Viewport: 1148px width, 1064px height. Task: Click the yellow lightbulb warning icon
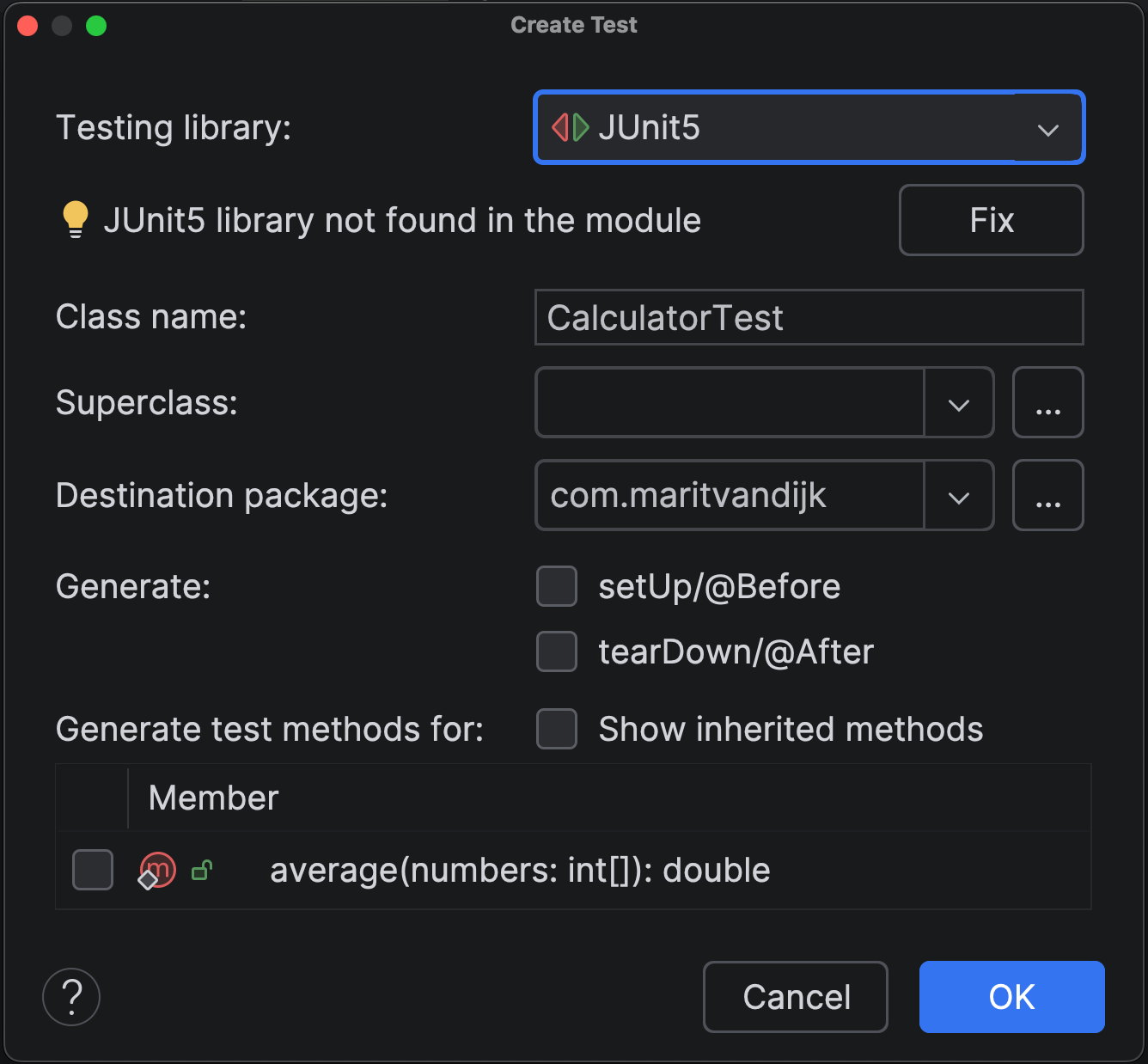click(76, 220)
